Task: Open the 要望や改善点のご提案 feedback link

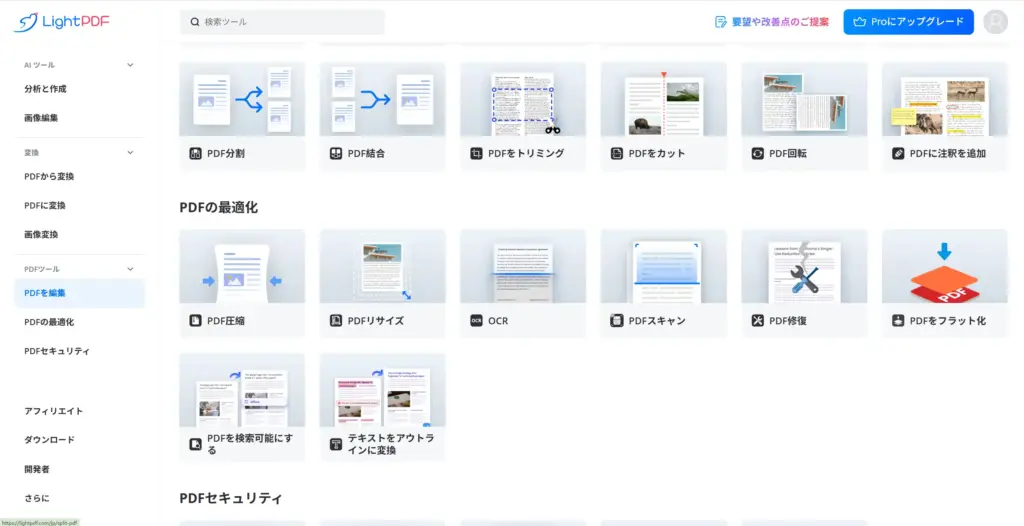Action: (x=772, y=22)
